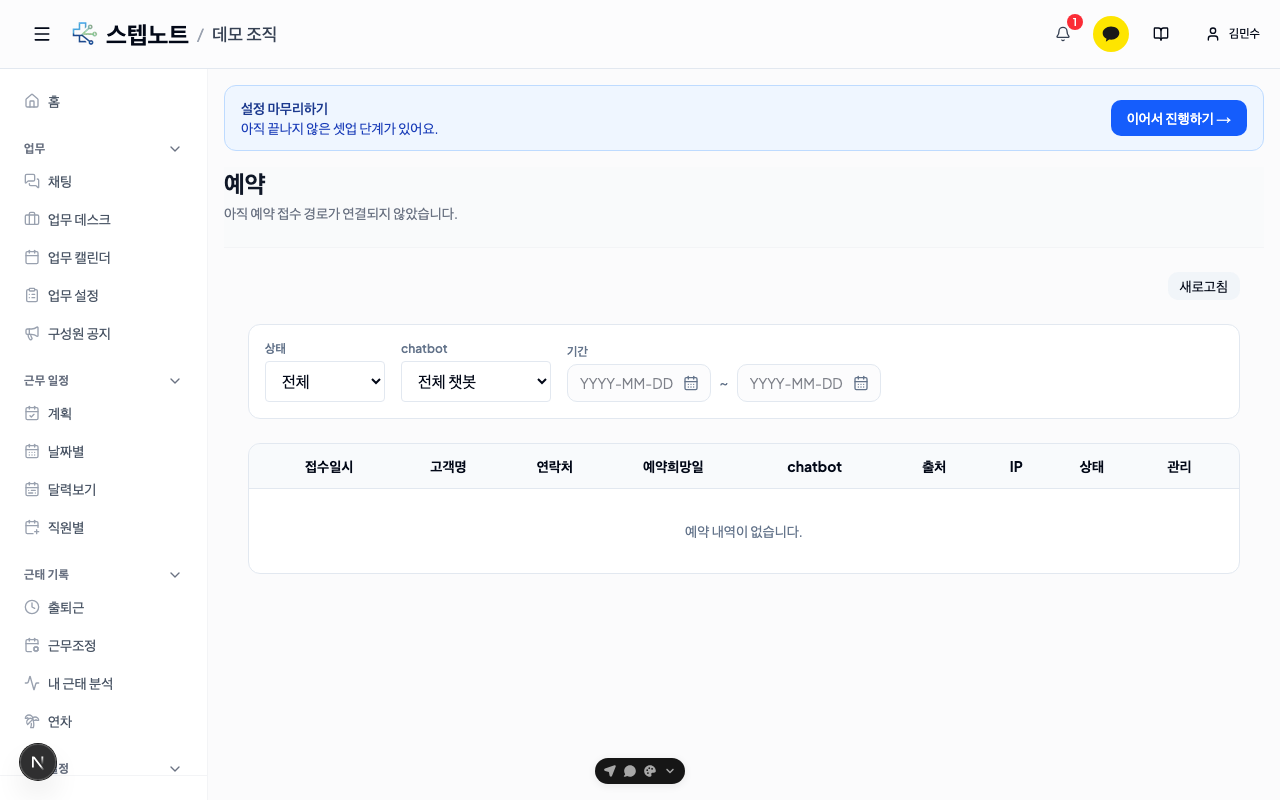Image resolution: width=1280 pixels, height=800 pixels.
Task: Open 구성원 공지 in the sidebar
Action: pyautogui.click(x=104, y=333)
